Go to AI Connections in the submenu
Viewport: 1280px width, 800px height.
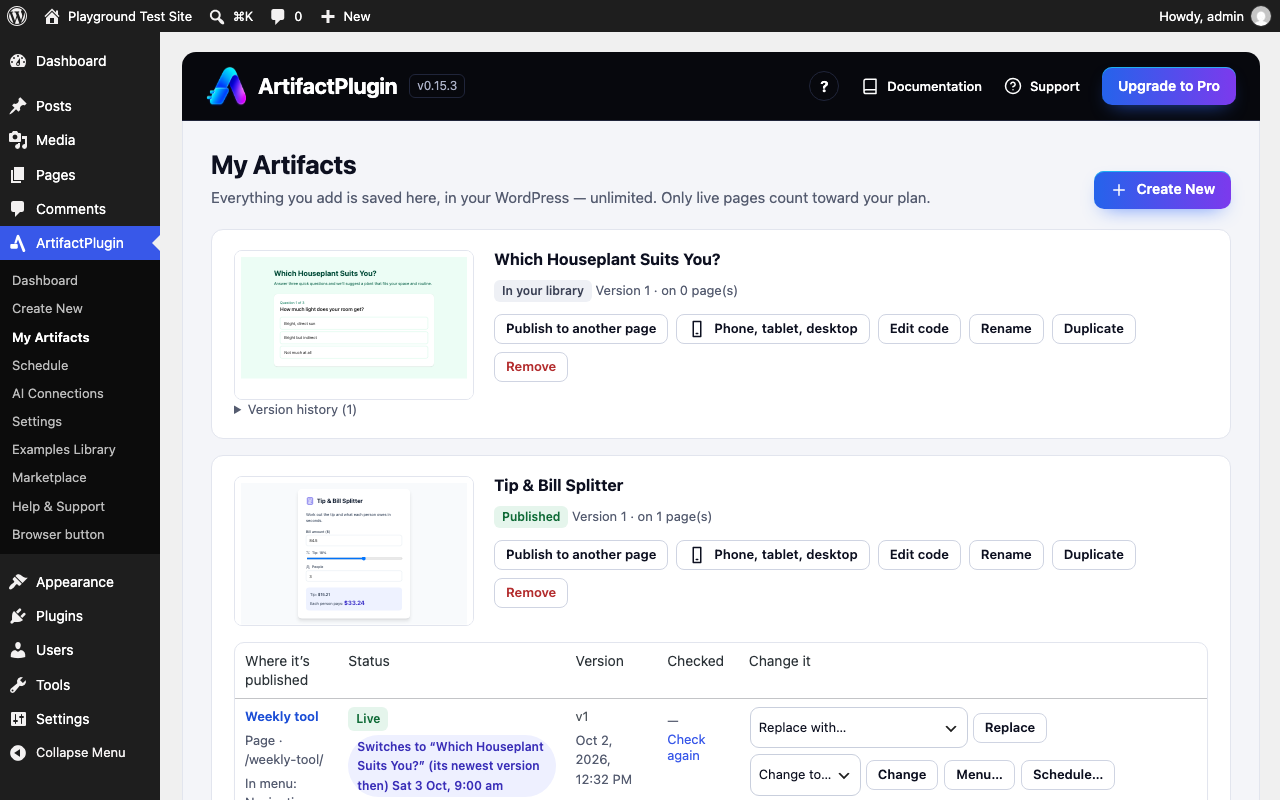[58, 394]
